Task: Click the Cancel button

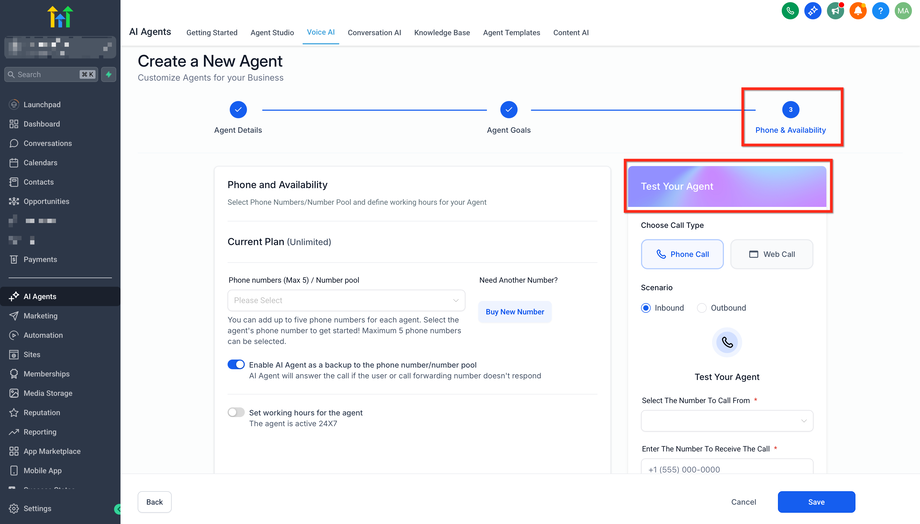Action: (x=743, y=502)
